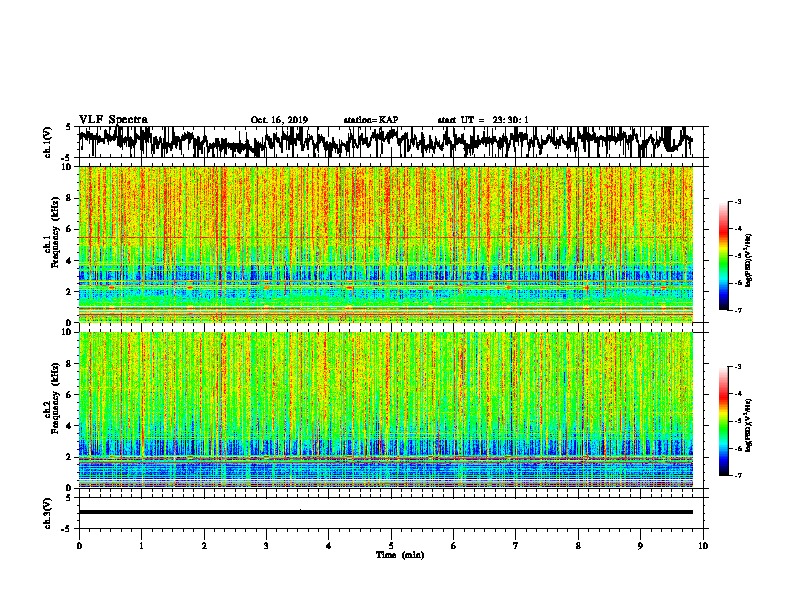Click the "ch.1(V)" waveform axis label

click(47, 142)
